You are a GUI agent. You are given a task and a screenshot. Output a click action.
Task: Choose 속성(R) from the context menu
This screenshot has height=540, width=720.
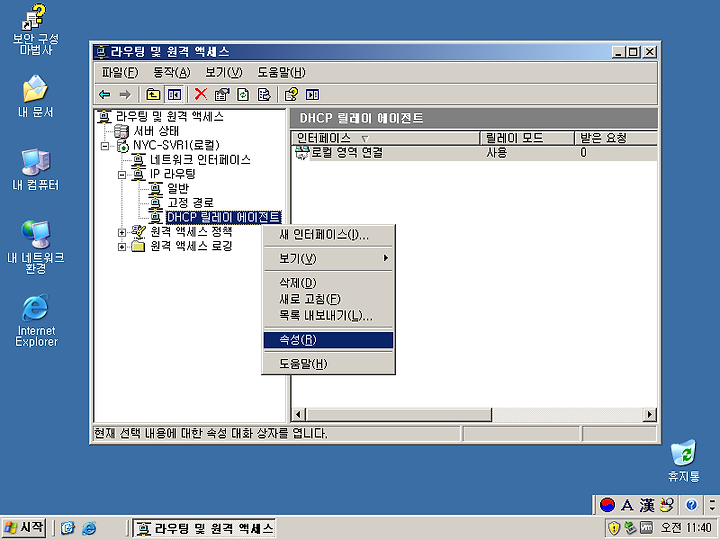click(328, 340)
